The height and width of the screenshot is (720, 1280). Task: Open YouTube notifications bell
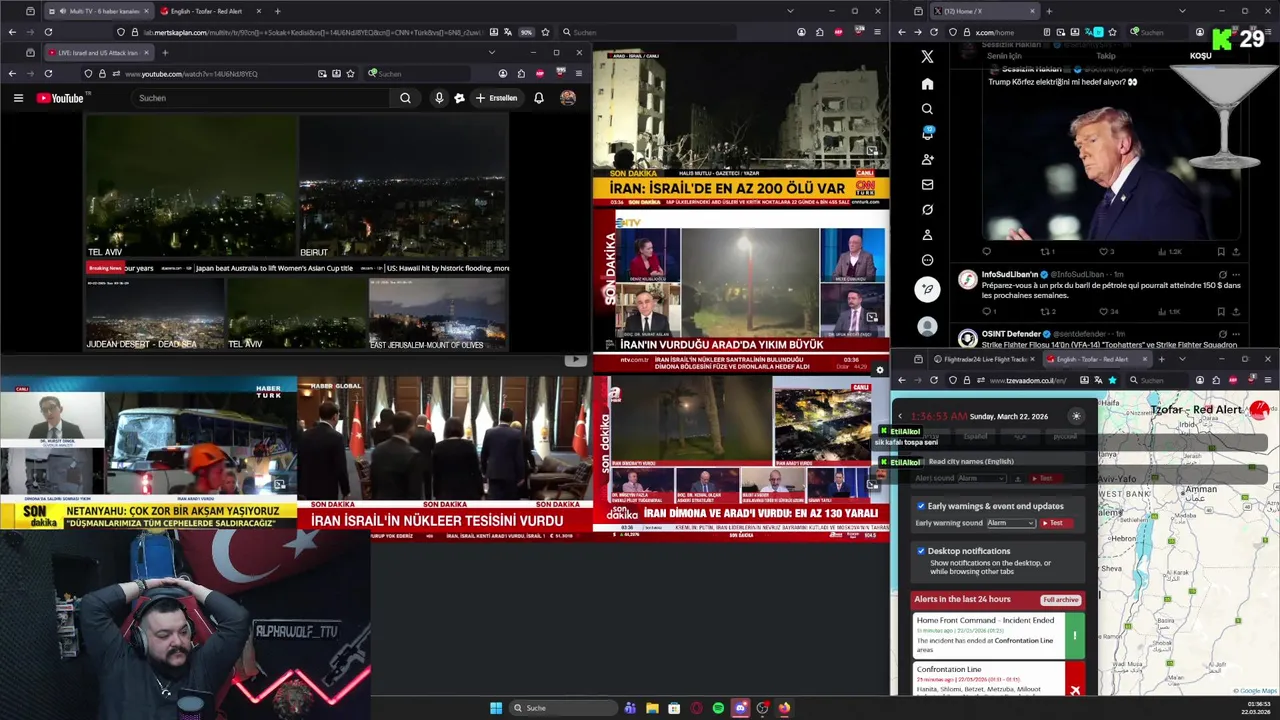[x=539, y=98]
